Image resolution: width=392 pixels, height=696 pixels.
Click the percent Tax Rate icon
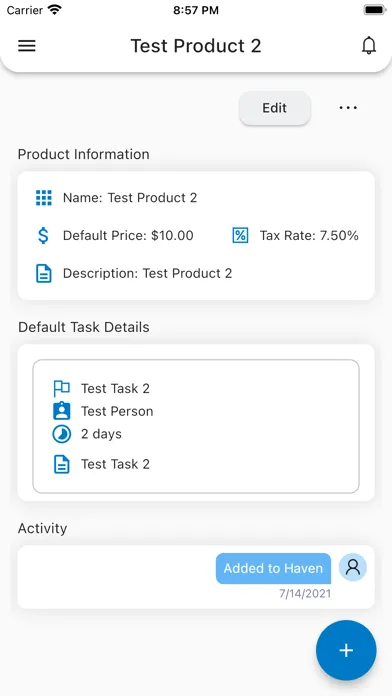pos(240,235)
